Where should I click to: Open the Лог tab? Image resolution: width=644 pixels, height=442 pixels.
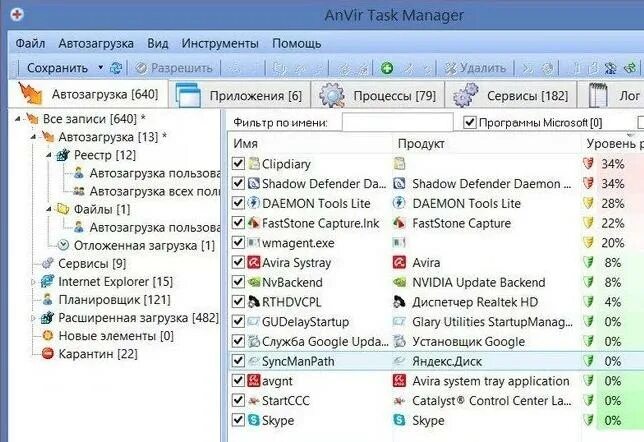coord(612,95)
